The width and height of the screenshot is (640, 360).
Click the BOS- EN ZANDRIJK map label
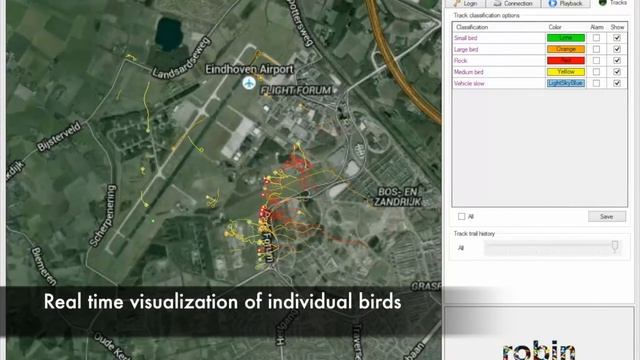[x=398, y=196]
